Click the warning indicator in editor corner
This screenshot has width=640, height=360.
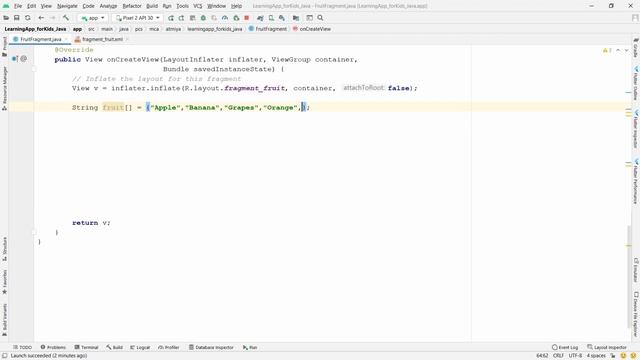[607, 50]
